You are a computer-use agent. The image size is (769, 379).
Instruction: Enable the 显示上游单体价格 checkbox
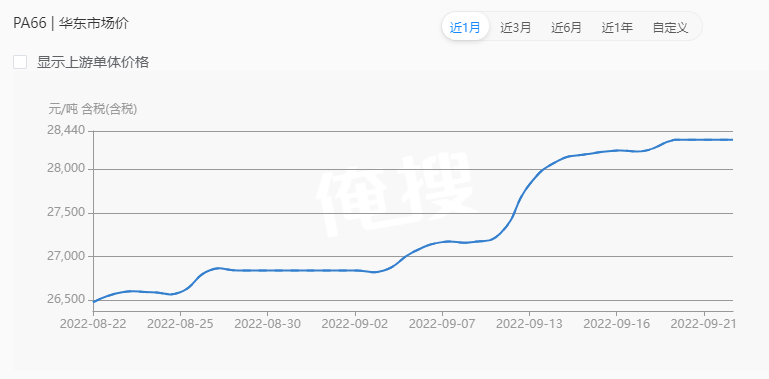tap(20, 62)
